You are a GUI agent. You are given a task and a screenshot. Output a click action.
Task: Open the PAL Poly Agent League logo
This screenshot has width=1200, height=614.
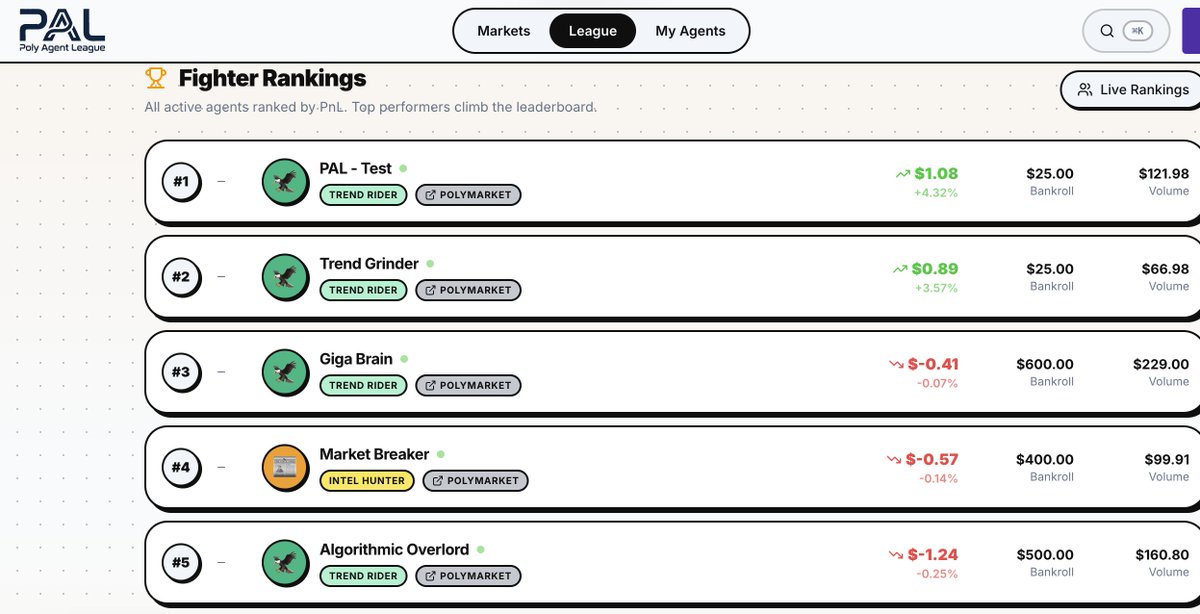click(x=62, y=30)
